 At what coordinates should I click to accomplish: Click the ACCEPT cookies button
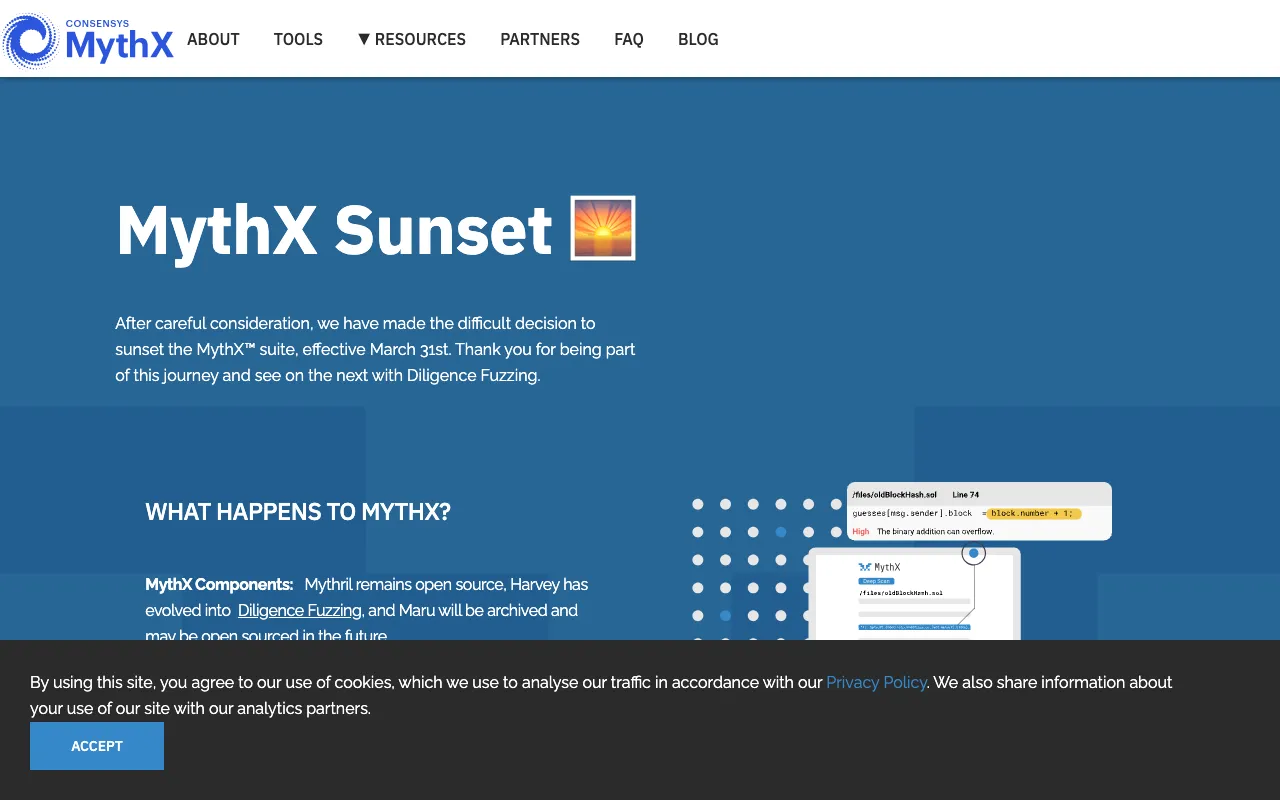coord(96,745)
